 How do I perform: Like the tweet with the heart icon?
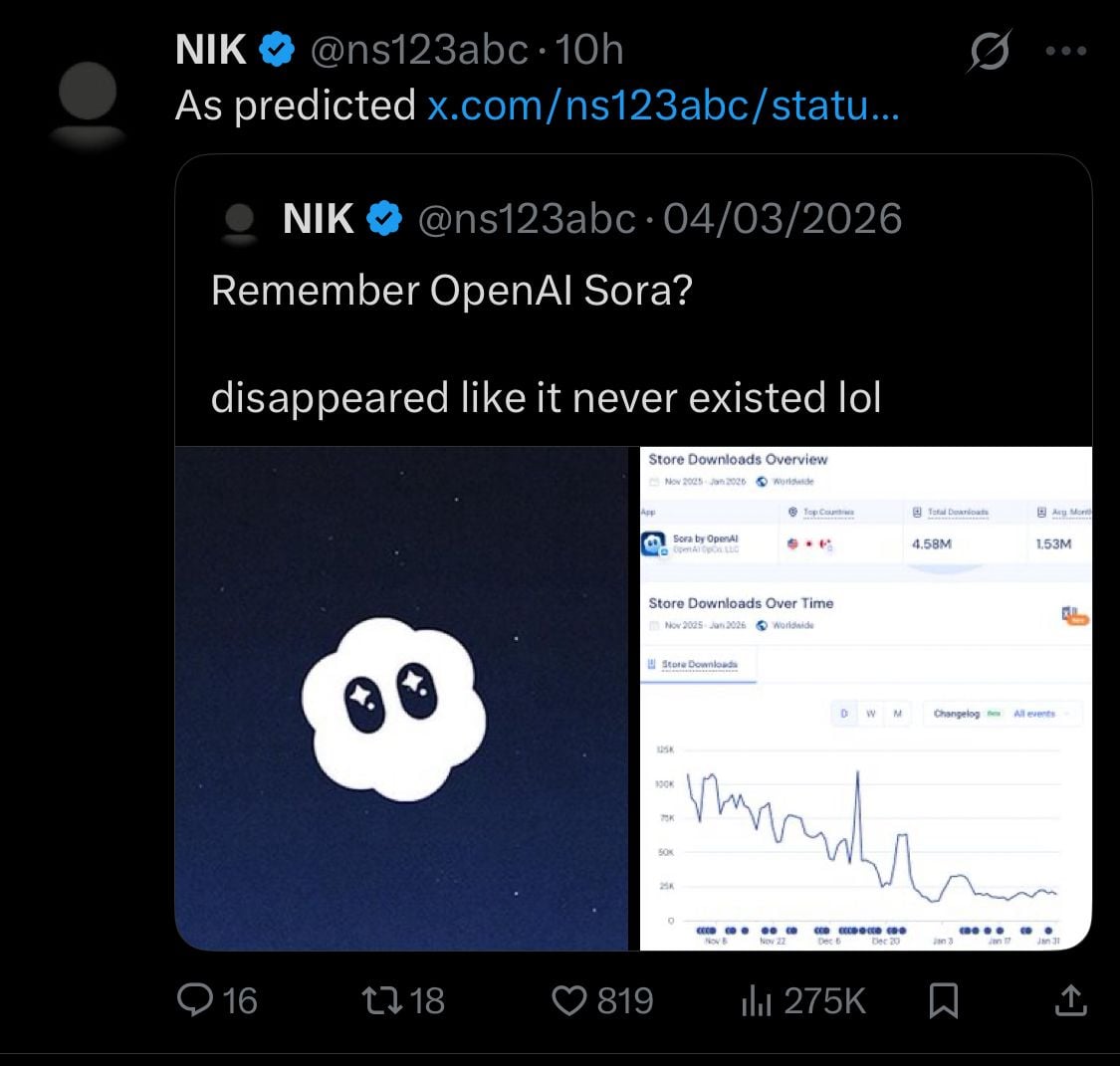coord(570,1002)
